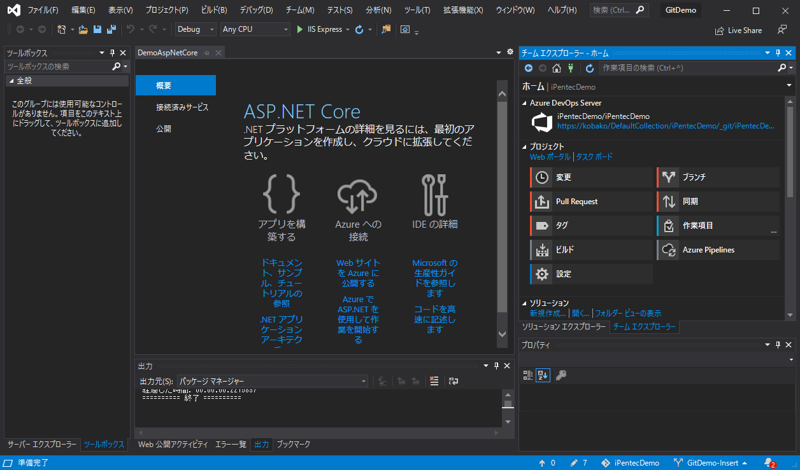
Task: Click the Manage Connections plug icon
Action: [571, 68]
